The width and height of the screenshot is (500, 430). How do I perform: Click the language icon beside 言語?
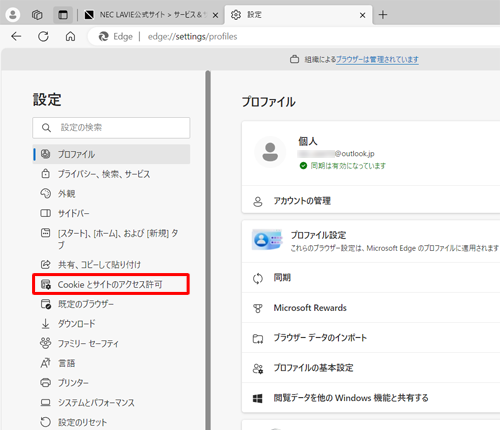click(x=45, y=363)
